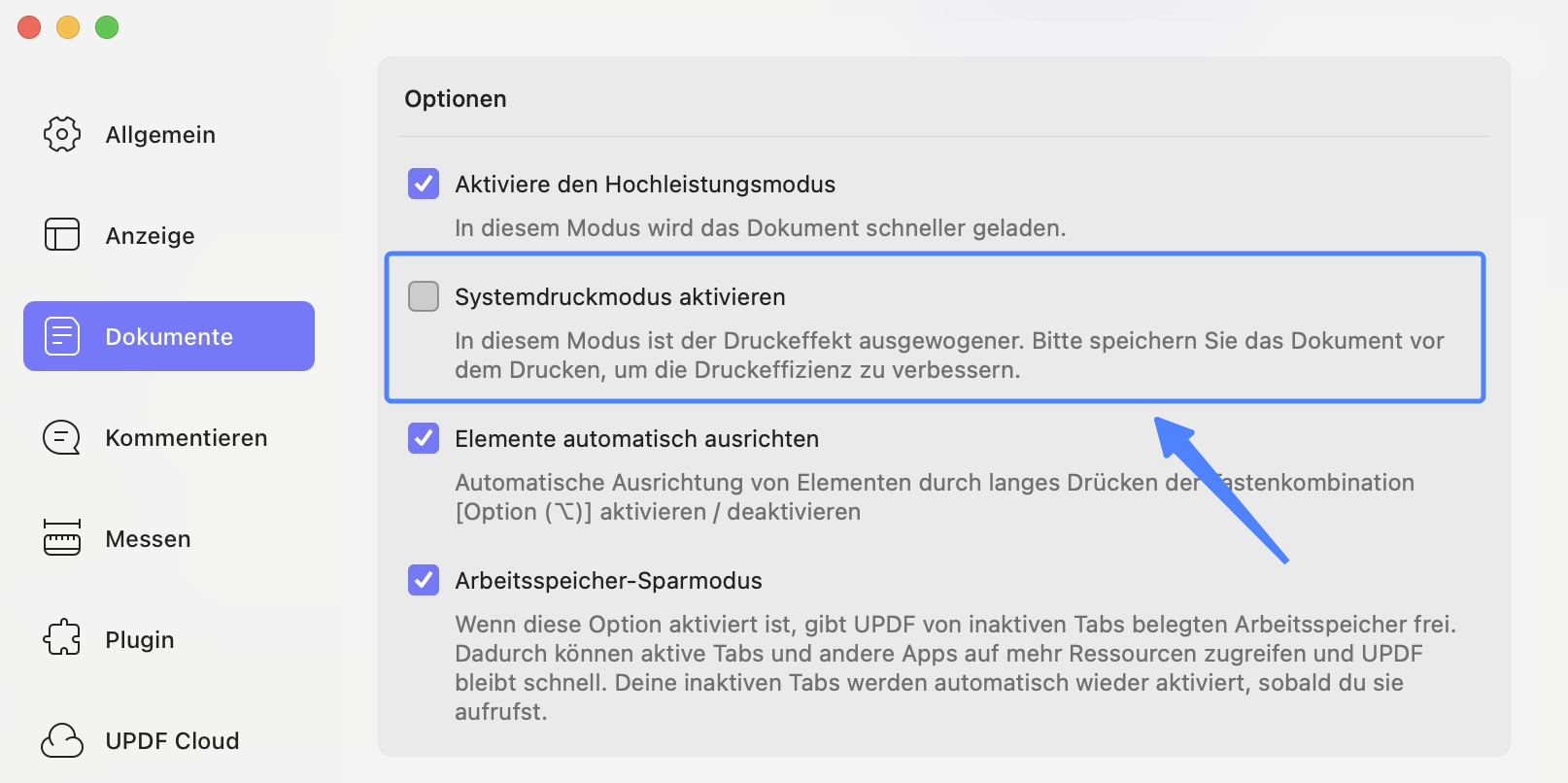Click the ruler icon beside Messen

pos(62,538)
